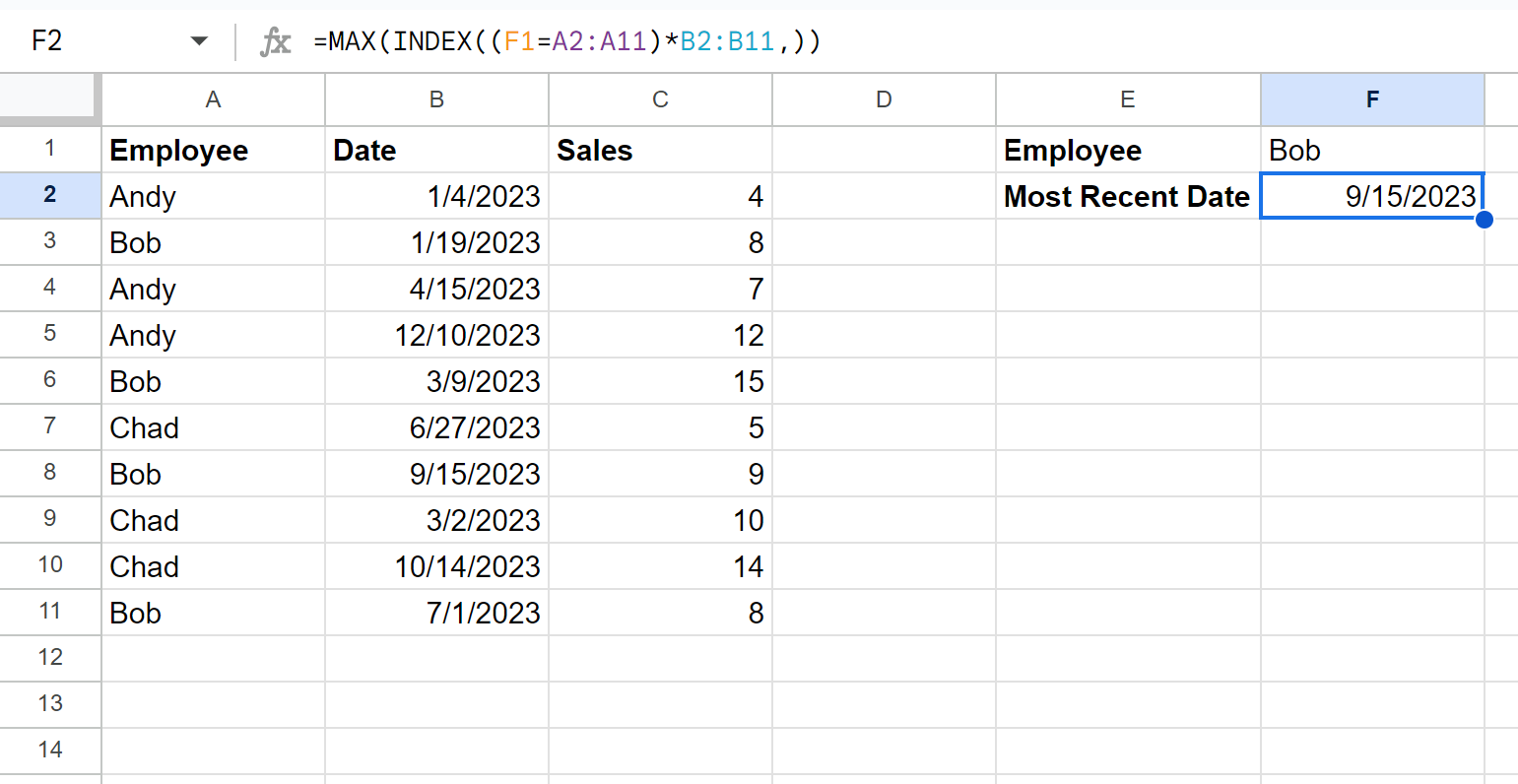1518x784 pixels.
Task: Select column C header
Action: 660,99
